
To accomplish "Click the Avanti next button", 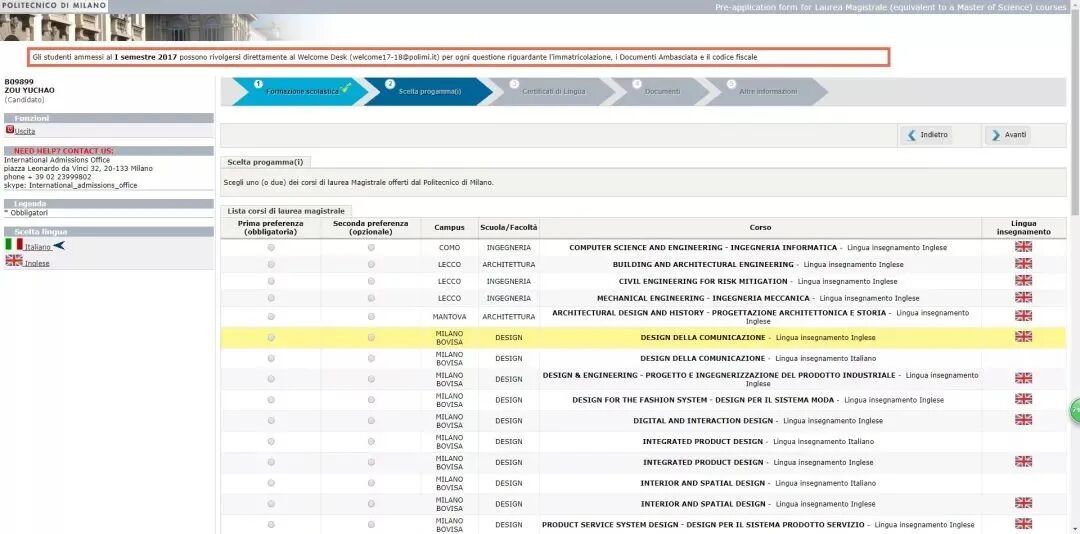I will [x=1008, y=135].
